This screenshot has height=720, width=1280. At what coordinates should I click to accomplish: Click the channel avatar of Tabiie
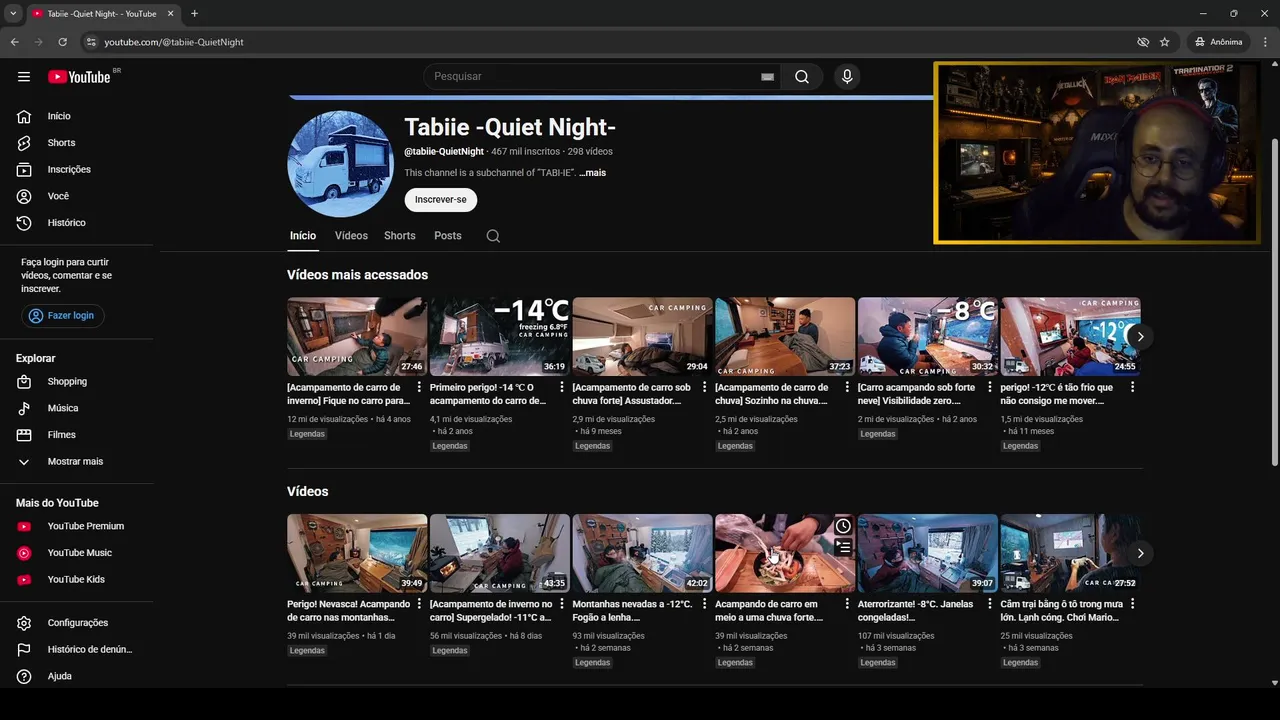[340, 164]
